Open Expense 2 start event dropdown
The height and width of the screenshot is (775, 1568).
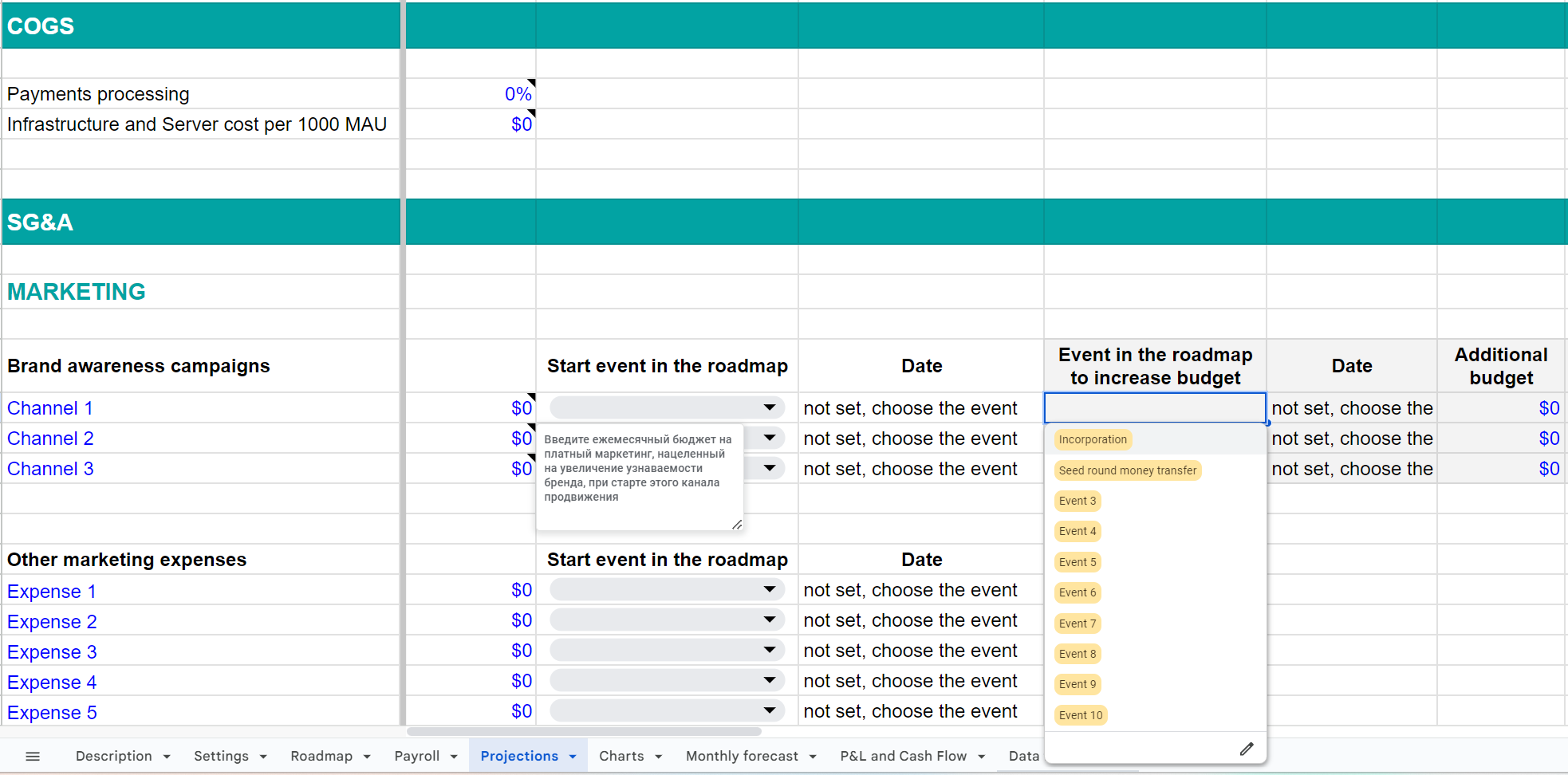[668, 620]
